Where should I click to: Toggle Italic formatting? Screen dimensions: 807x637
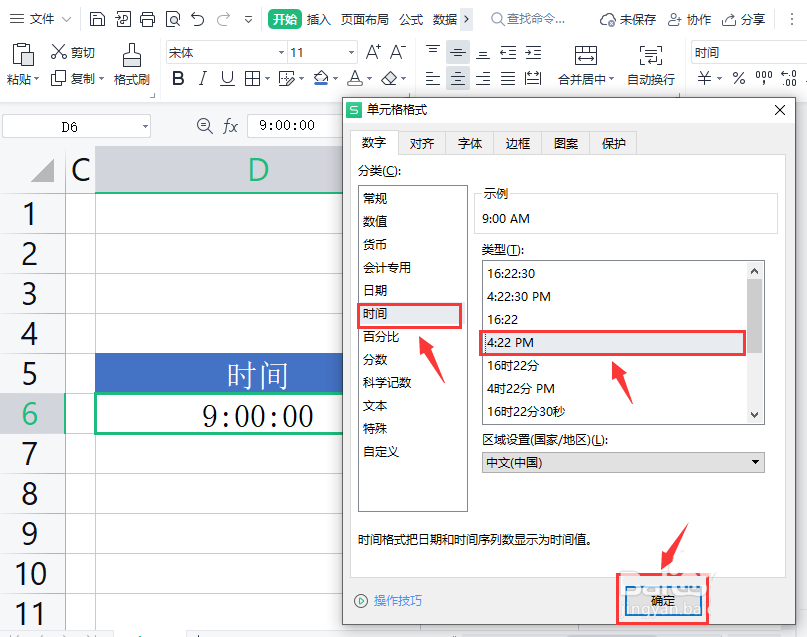click(203, 79)
